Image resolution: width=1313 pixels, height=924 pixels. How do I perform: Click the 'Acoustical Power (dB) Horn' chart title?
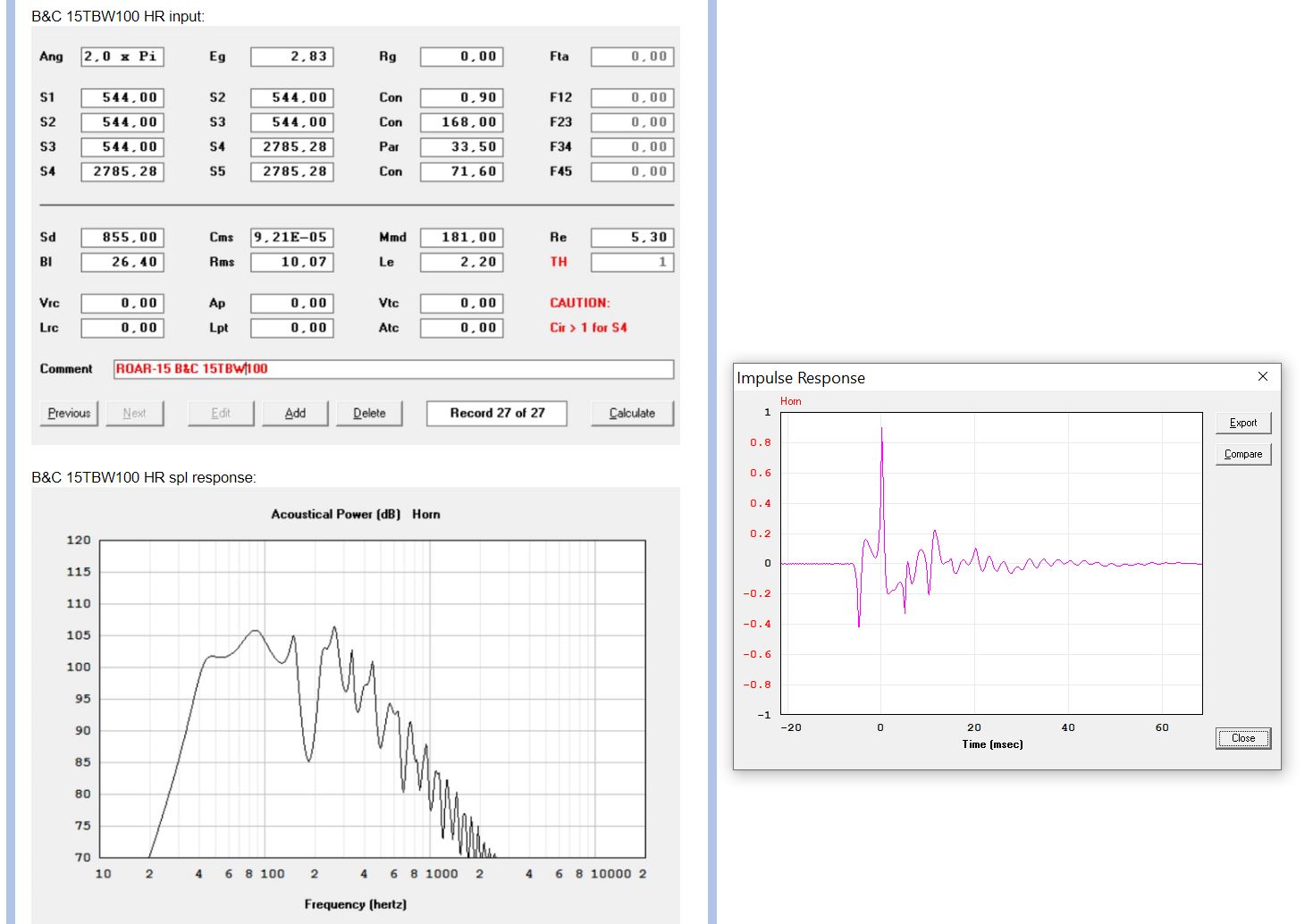(356, 515)
